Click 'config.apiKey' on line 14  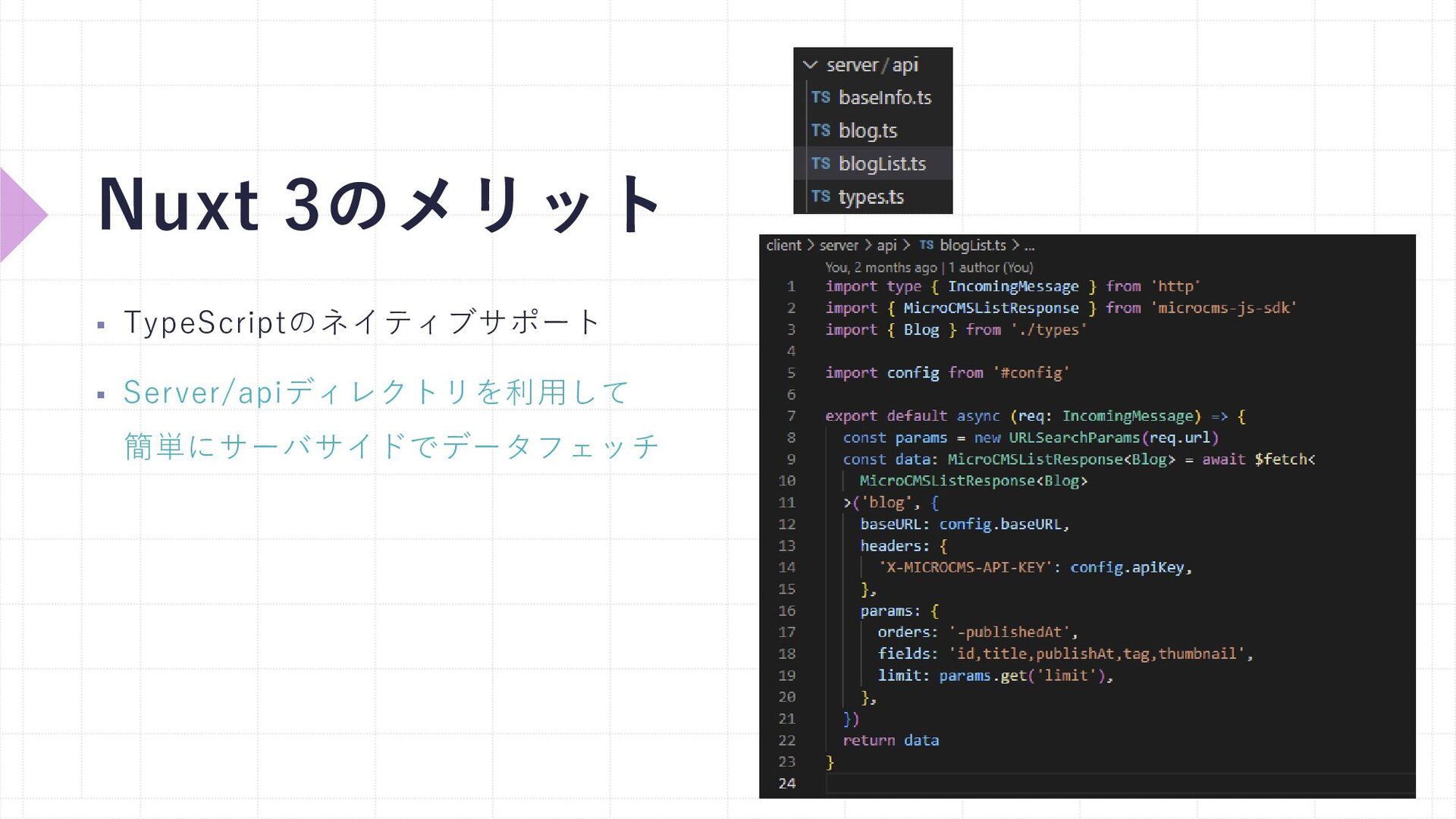click(1127, 567)
